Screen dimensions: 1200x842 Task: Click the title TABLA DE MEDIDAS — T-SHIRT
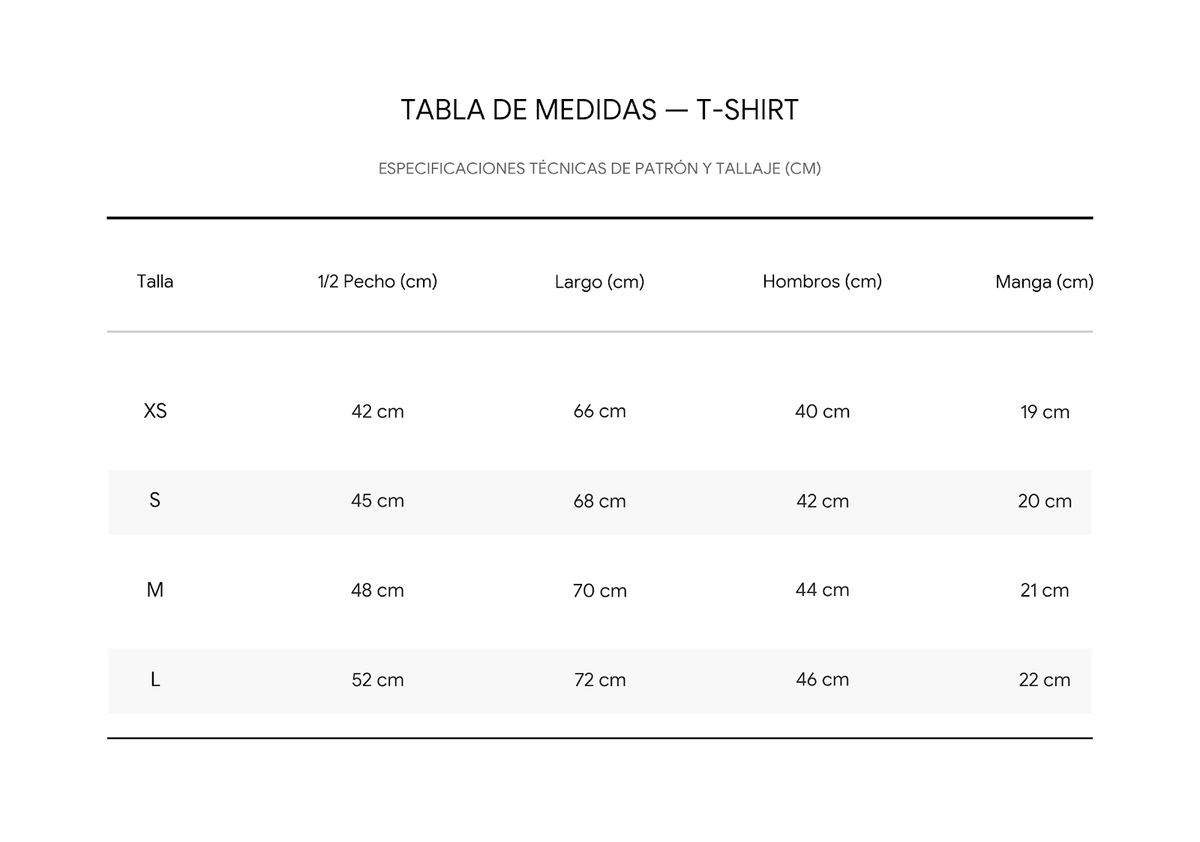point(600,110)
